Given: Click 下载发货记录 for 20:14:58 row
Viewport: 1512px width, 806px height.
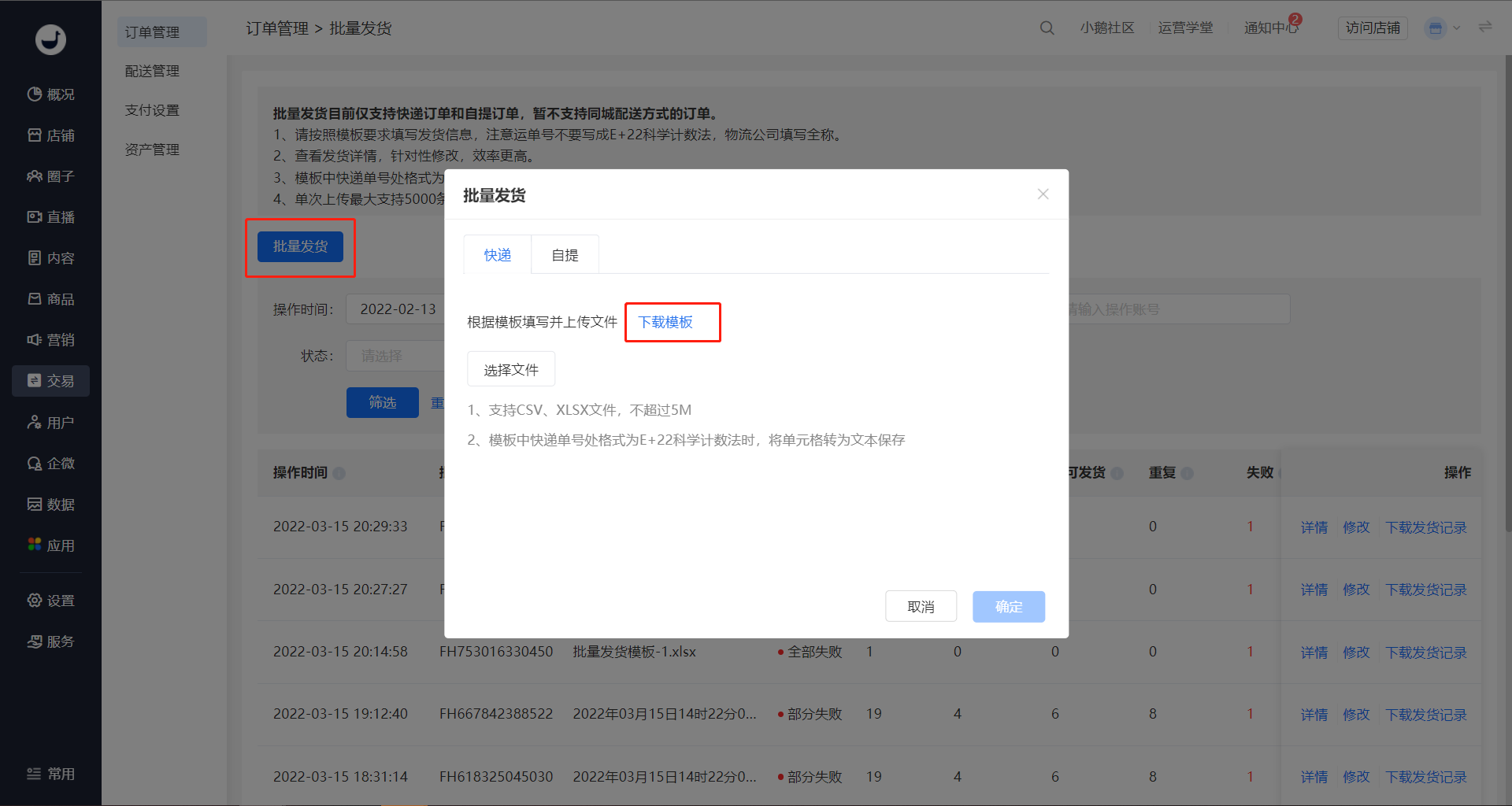Looking at the screenshot, I should coord(1426,653).
